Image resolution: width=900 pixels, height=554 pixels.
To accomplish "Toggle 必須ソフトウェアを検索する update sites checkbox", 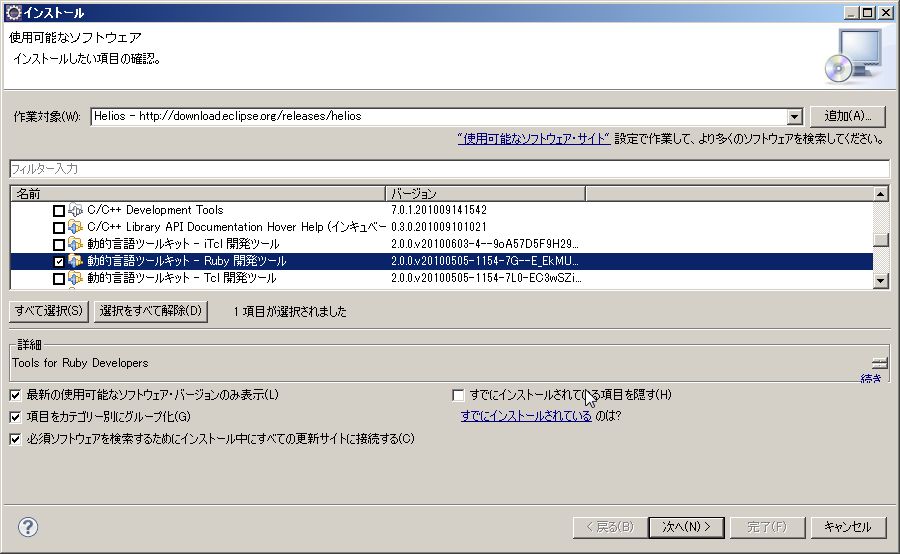I will click(15, 439).
